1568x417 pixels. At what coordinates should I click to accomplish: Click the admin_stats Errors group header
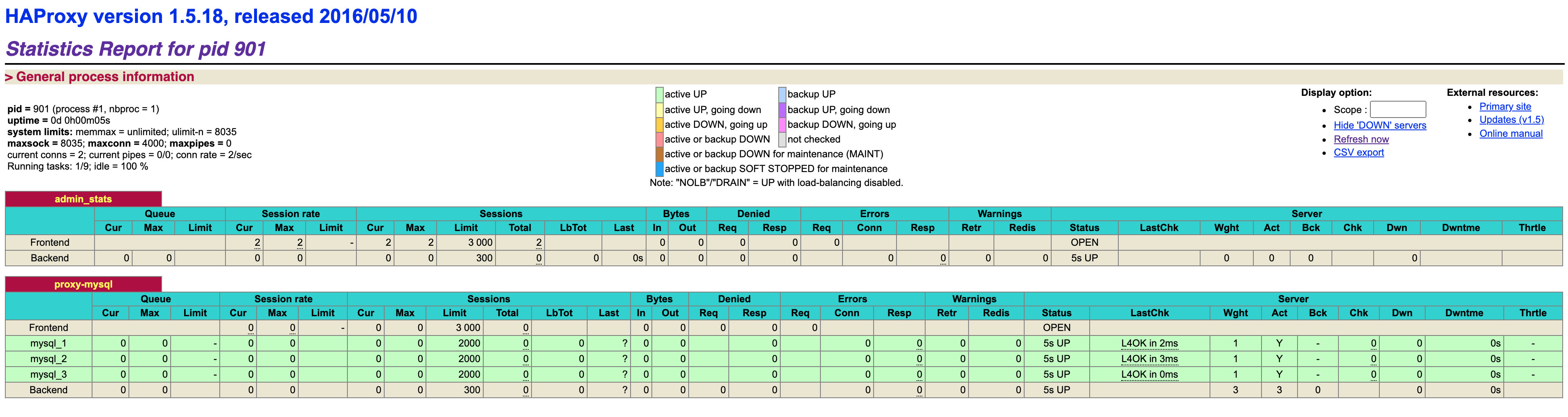click(875, 214)
